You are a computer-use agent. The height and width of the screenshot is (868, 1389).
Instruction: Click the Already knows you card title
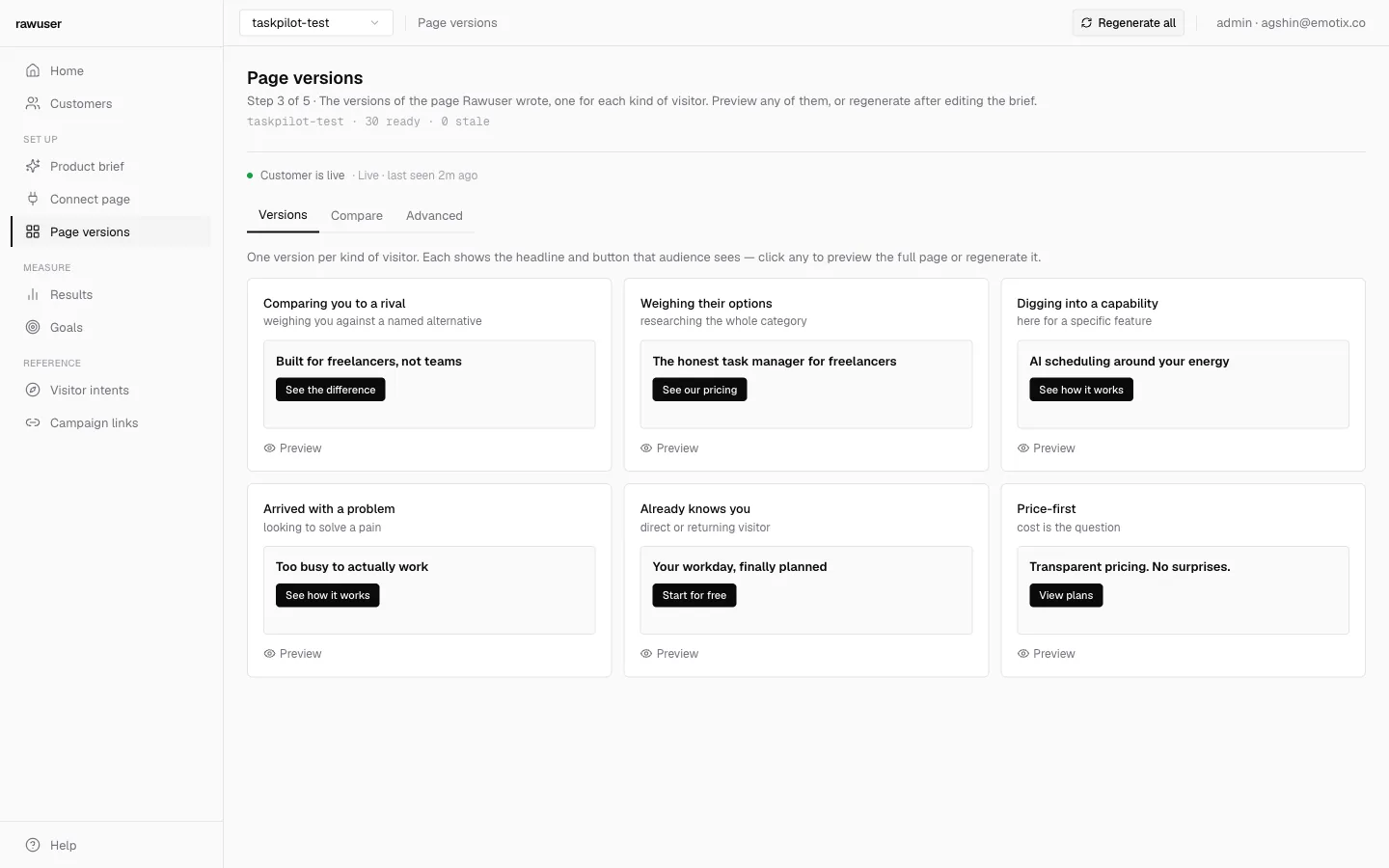click(x=694, y=509)
